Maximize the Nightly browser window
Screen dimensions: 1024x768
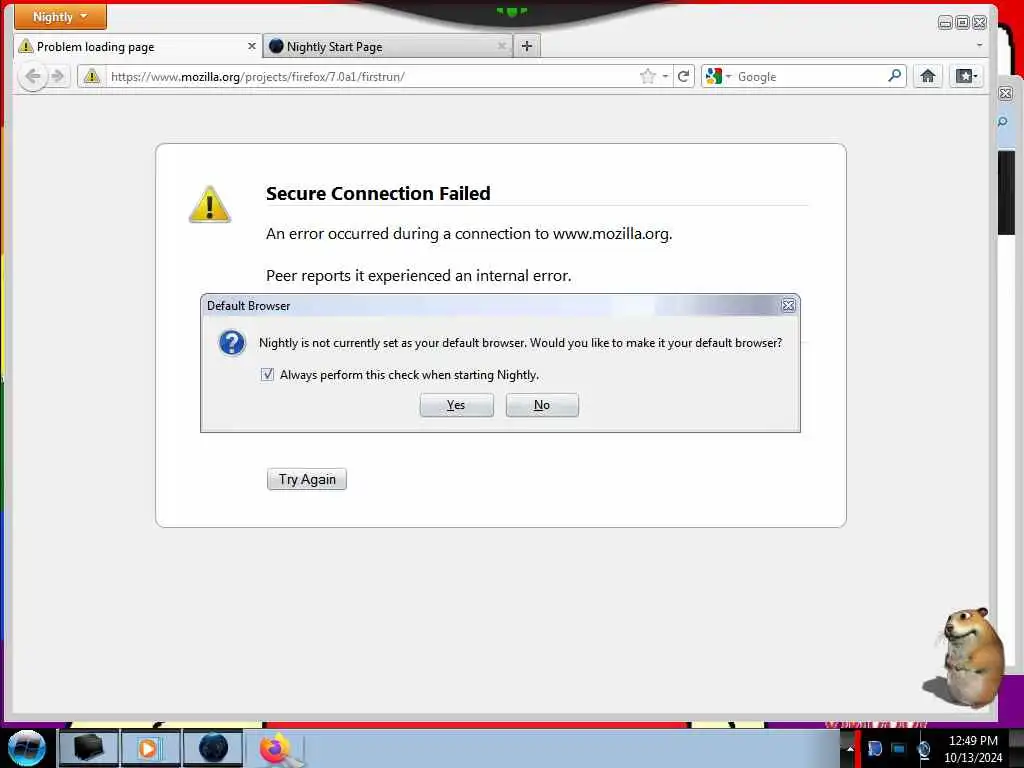[x=962, y=23]
